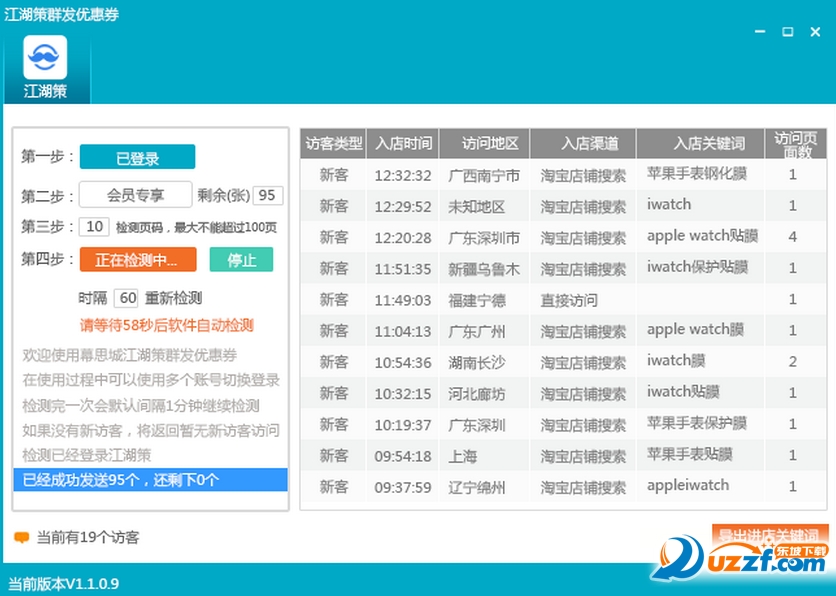Sort by the 入店渠道 column header

tap(583, 143)
